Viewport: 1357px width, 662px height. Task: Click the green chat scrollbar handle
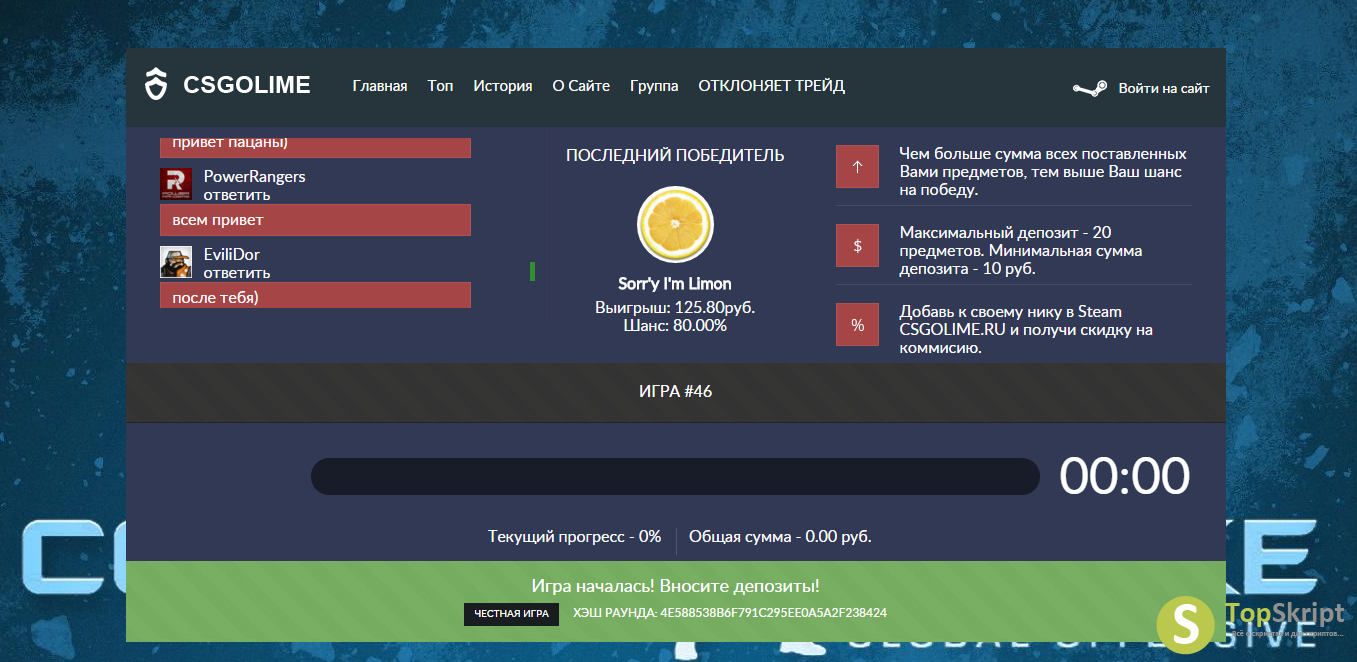coord(532,271)
